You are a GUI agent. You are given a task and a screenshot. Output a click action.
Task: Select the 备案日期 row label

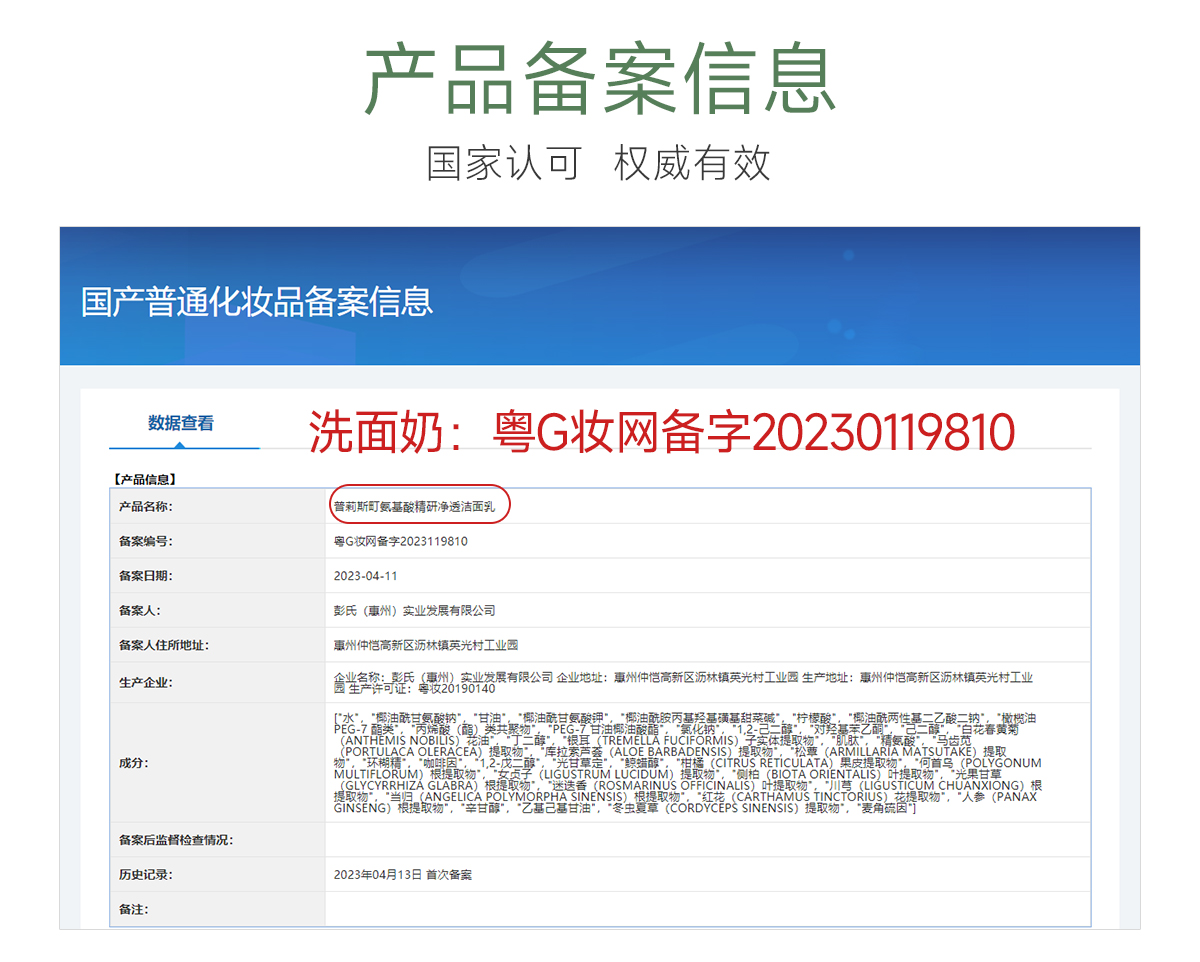click(146, 576)
